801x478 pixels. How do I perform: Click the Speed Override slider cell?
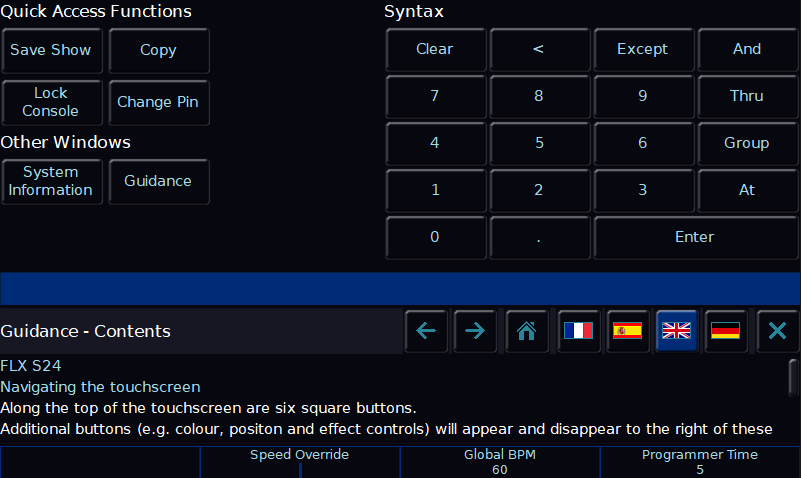[300, 462]
